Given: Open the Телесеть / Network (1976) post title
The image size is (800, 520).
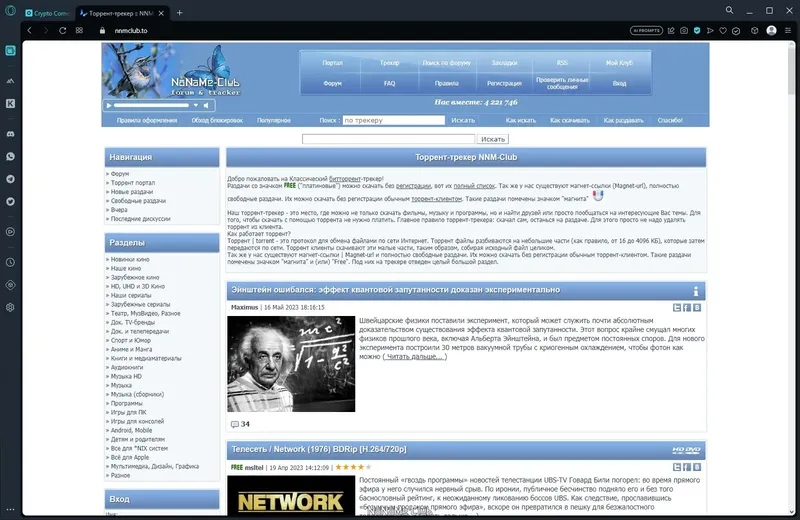Looking at the screenshot, I should (x=319, y=450).
